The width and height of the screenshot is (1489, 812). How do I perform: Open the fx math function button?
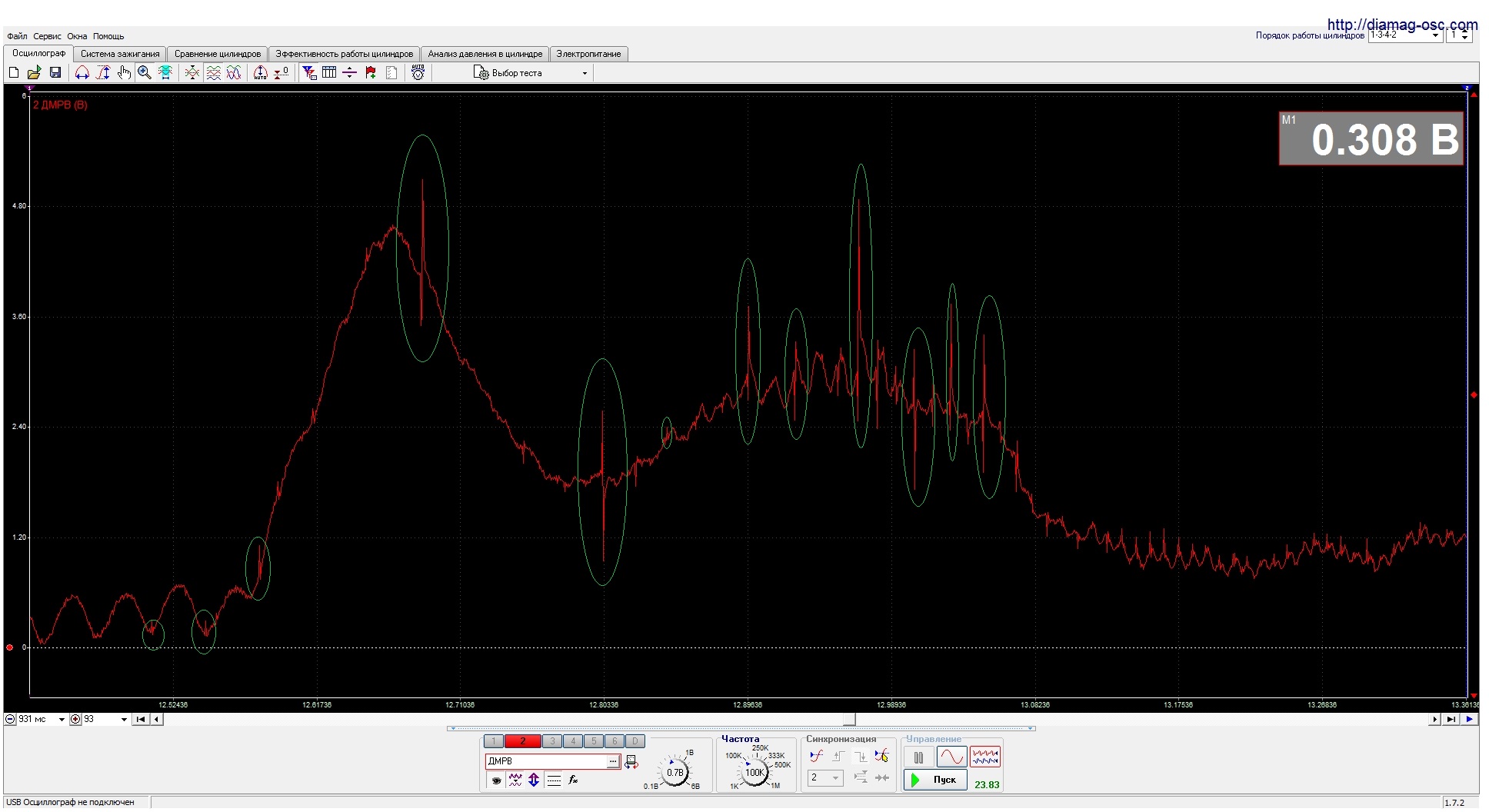click(x=573, y=780)
